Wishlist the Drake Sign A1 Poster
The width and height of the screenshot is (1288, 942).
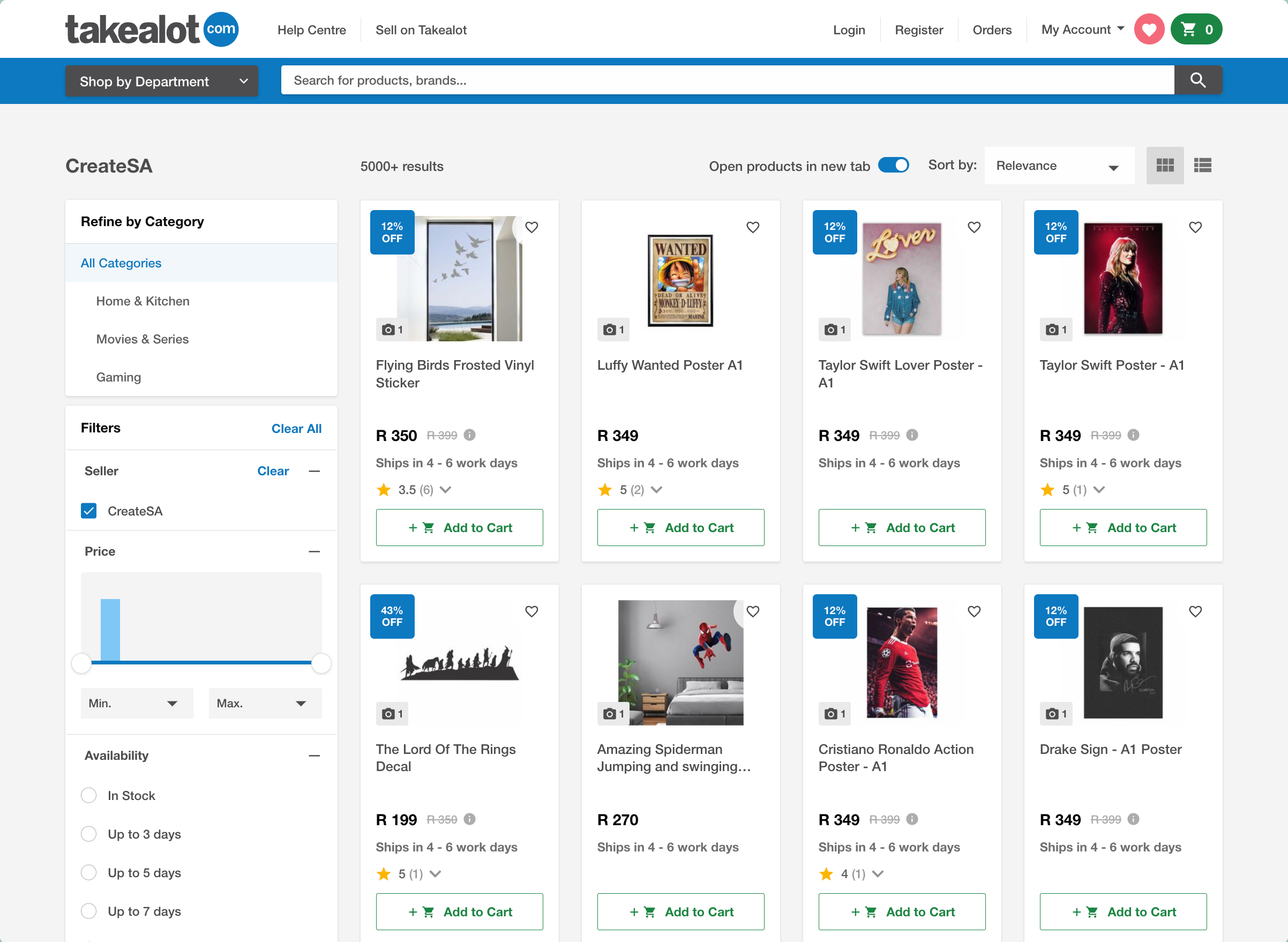click(1195, 611)
